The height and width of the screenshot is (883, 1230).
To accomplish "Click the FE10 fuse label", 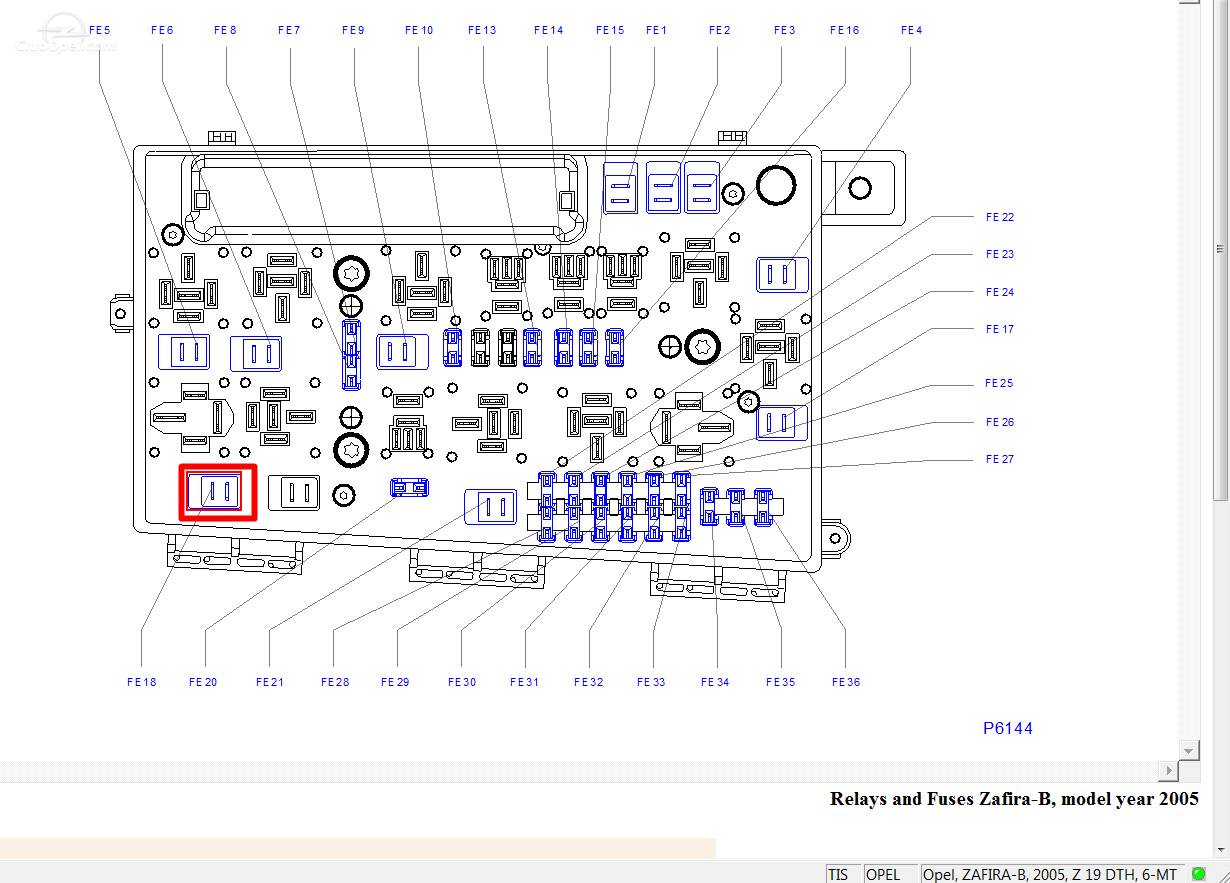I will tap(419, 30).
